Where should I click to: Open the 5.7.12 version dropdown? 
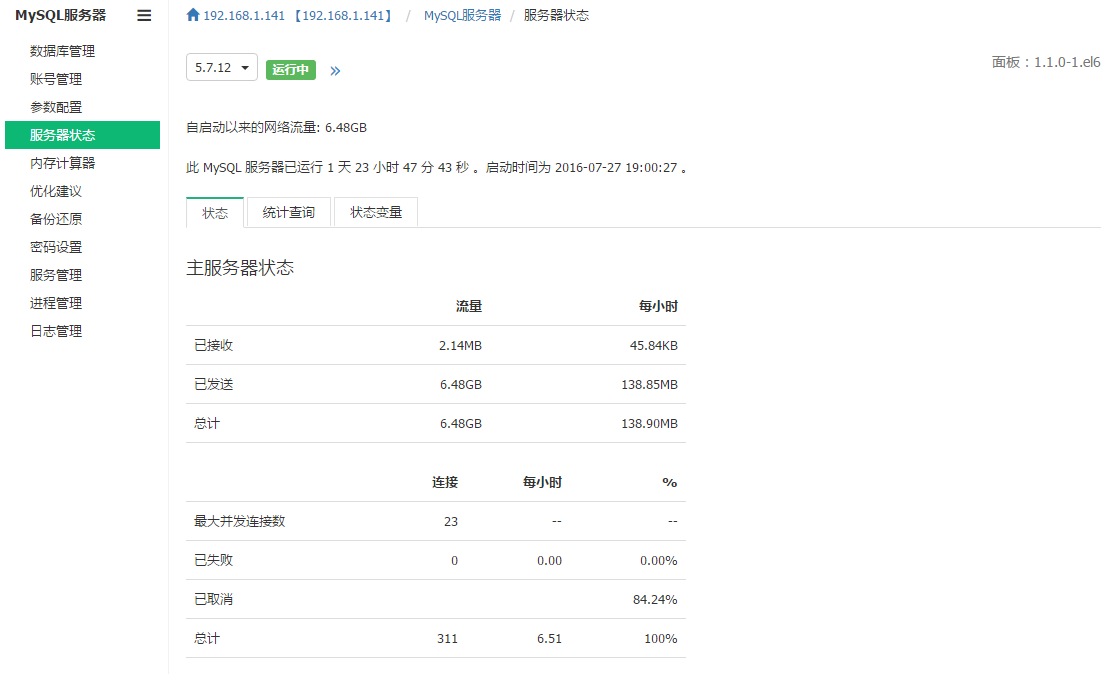click(221, 67)
